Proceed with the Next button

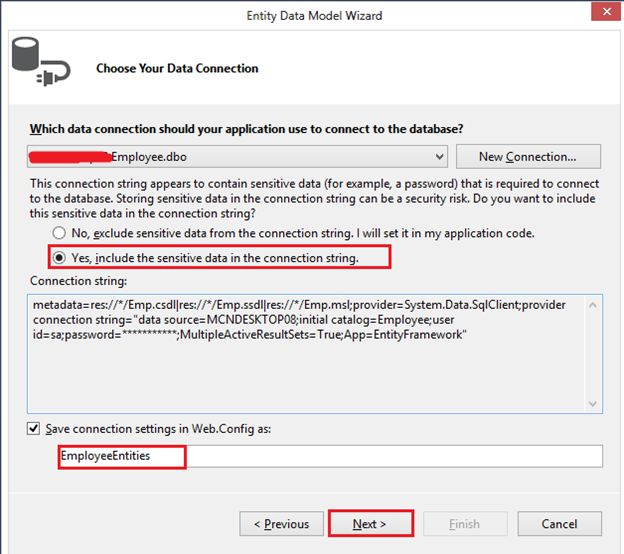pyautogui.click(x=369, y=524)
